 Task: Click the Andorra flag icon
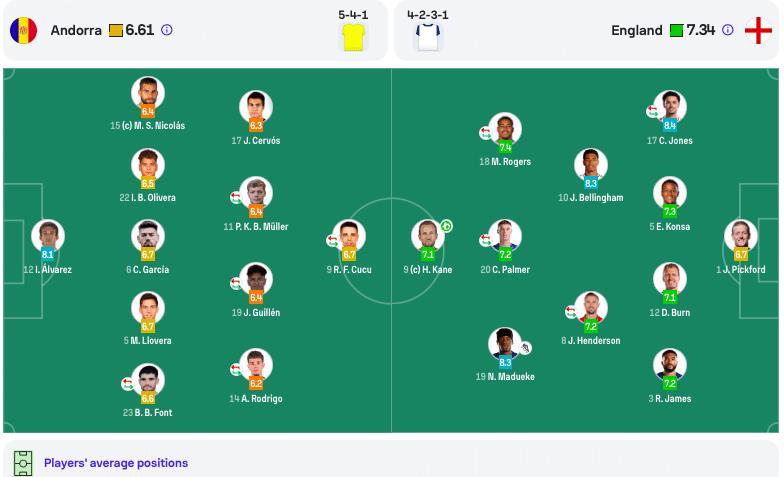24,30
